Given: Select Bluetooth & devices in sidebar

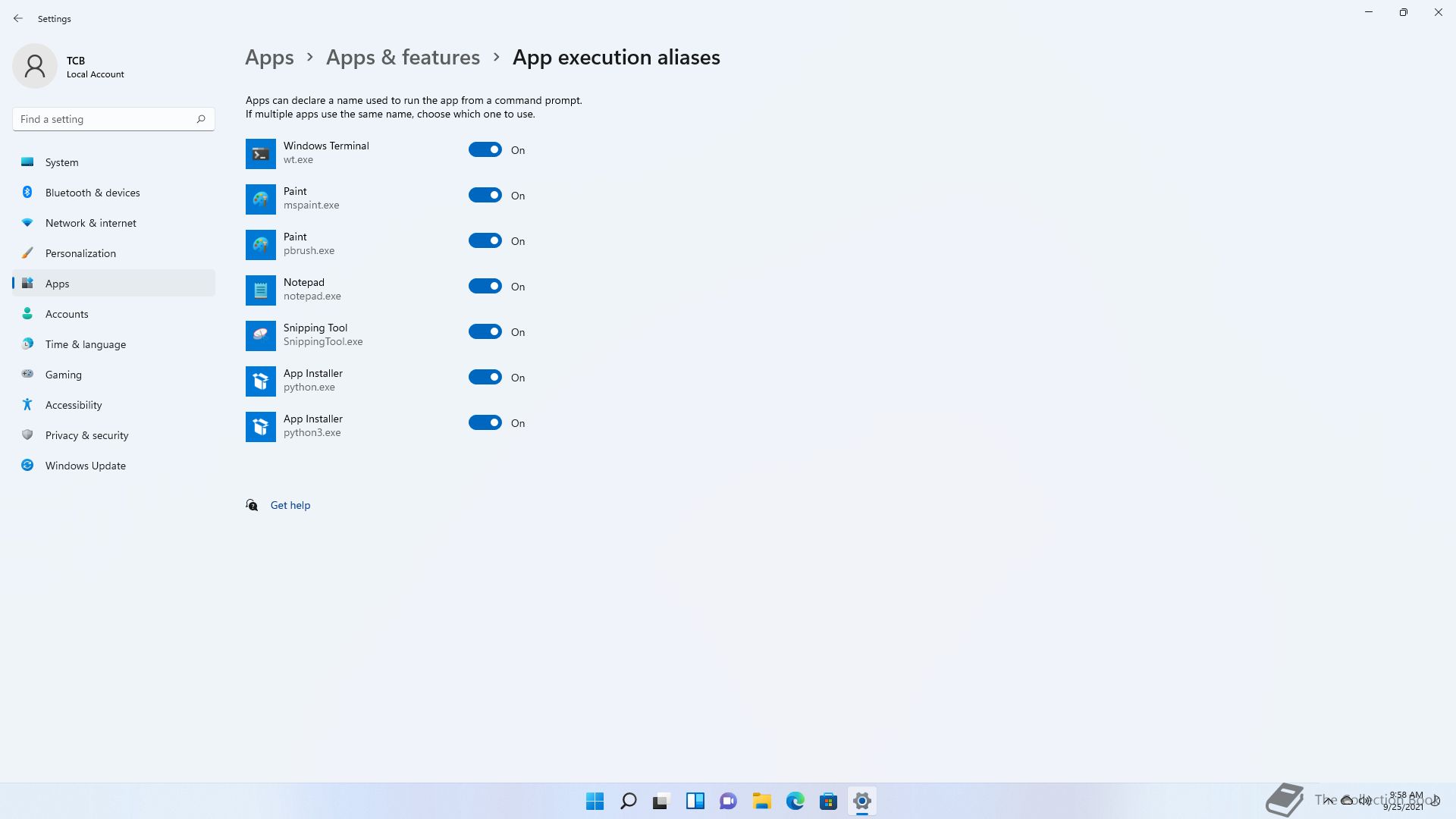Looking at the screenshot, I should coord(93,193).
